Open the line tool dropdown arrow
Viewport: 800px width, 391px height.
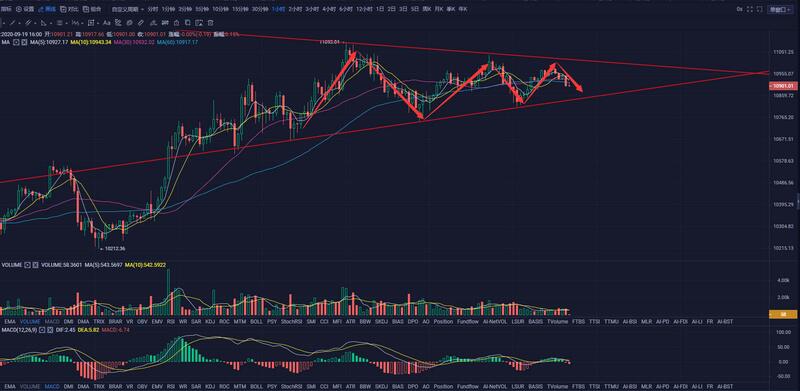coord(19,23)
